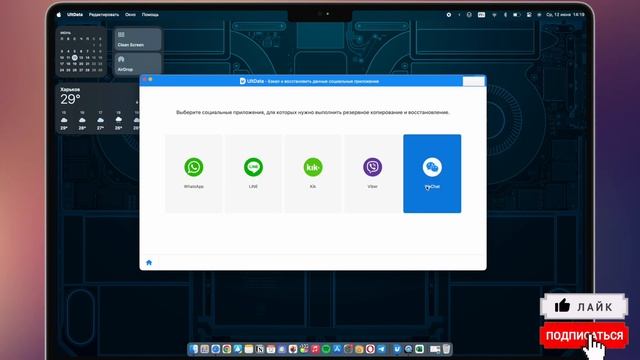Open Spotify from the Dock
The width and height of the screenshot is (640, 360).
[x=326, y=349]
